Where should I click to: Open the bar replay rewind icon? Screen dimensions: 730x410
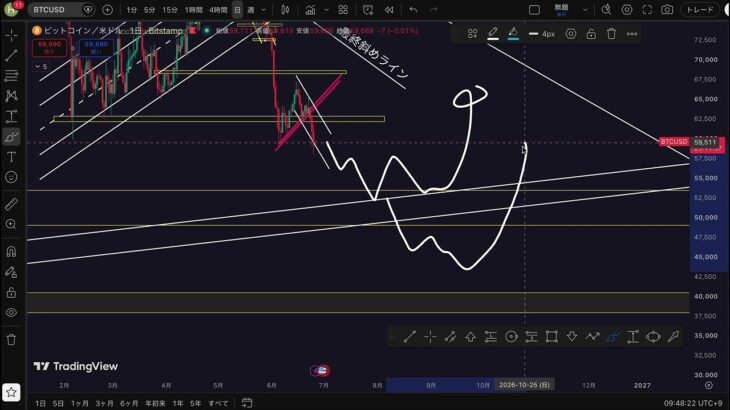389,10
